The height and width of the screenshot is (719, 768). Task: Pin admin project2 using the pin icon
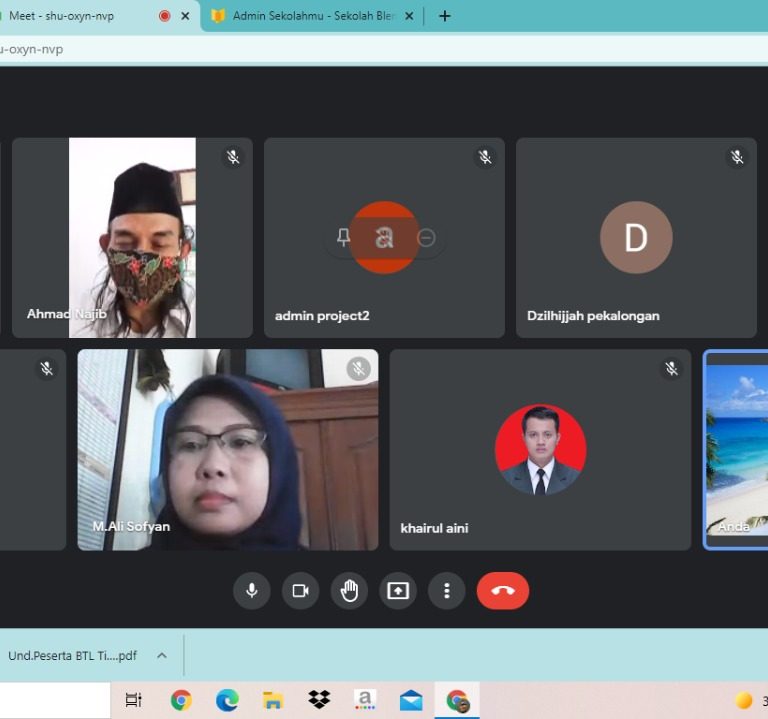343,238
